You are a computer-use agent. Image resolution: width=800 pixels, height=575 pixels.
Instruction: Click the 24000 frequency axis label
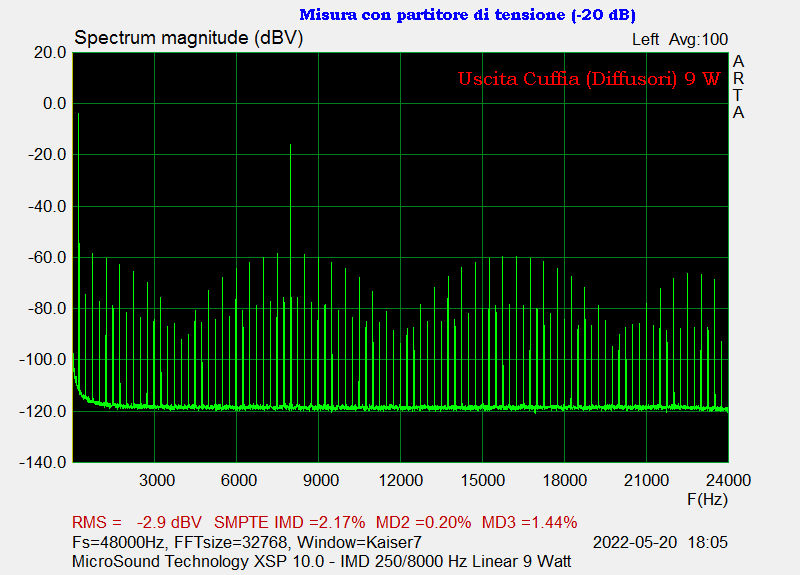coord(728,480)
